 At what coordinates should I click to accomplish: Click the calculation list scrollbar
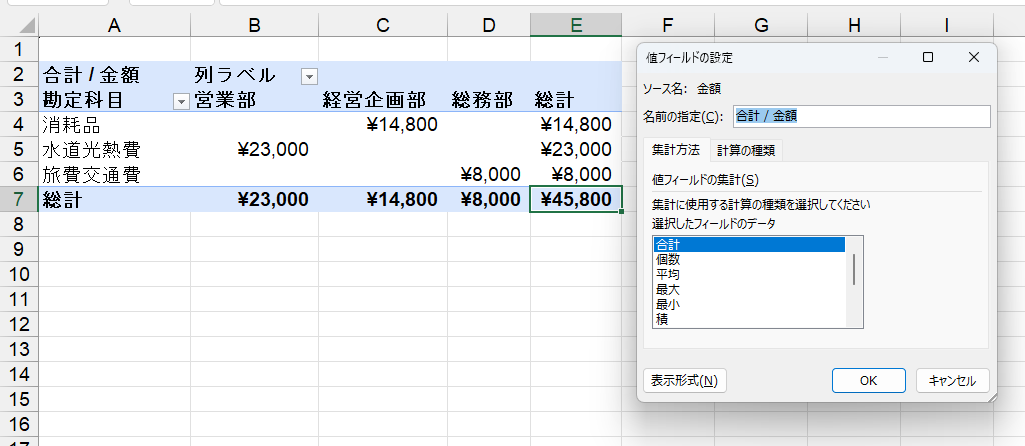854,270
